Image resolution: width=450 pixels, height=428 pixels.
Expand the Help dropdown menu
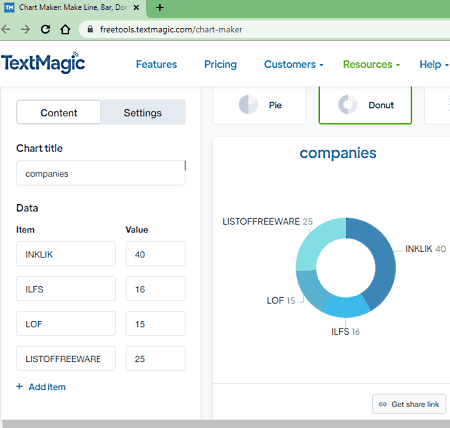[434, 64]
